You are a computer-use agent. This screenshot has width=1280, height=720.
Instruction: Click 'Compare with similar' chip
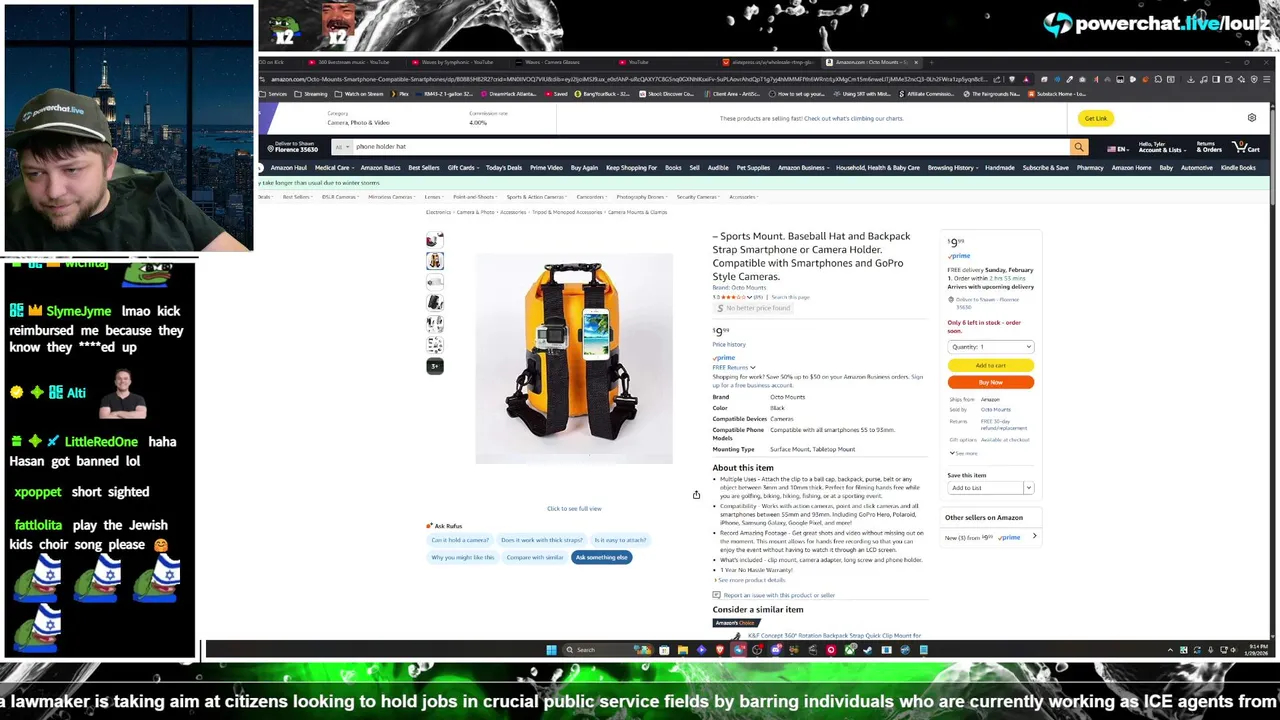coord(535,557)
